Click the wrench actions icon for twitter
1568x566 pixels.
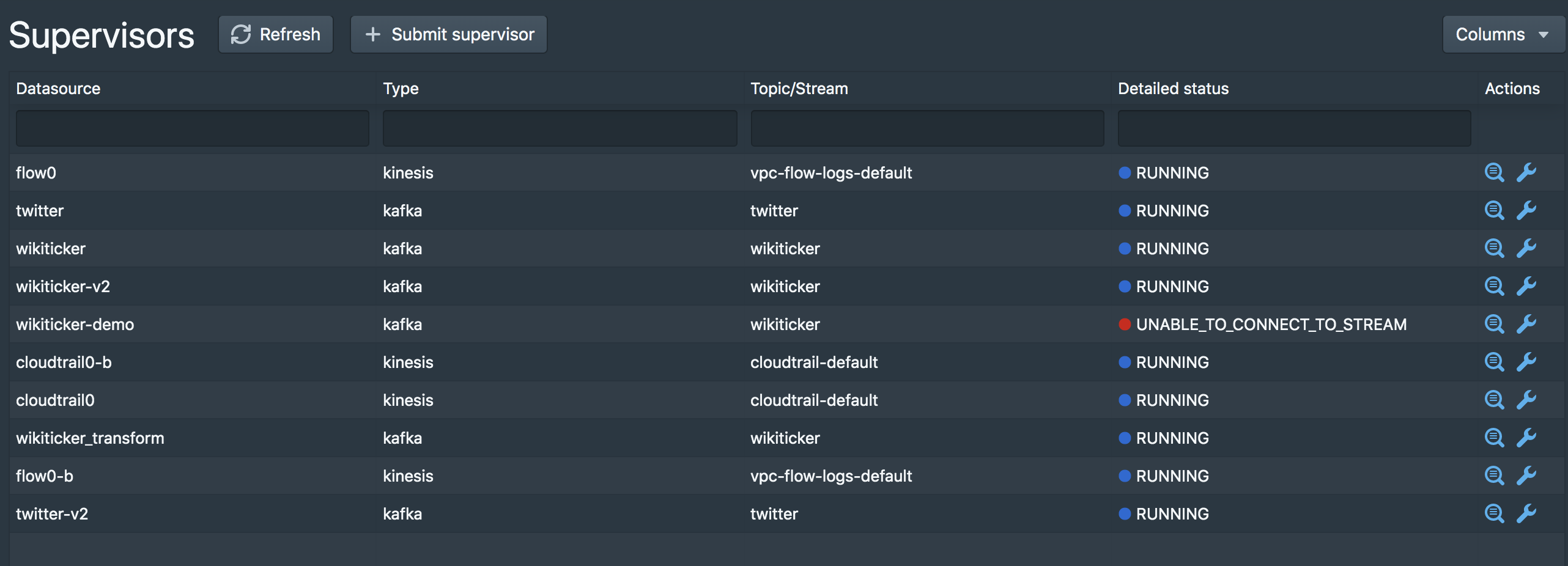click(1526, 211)
